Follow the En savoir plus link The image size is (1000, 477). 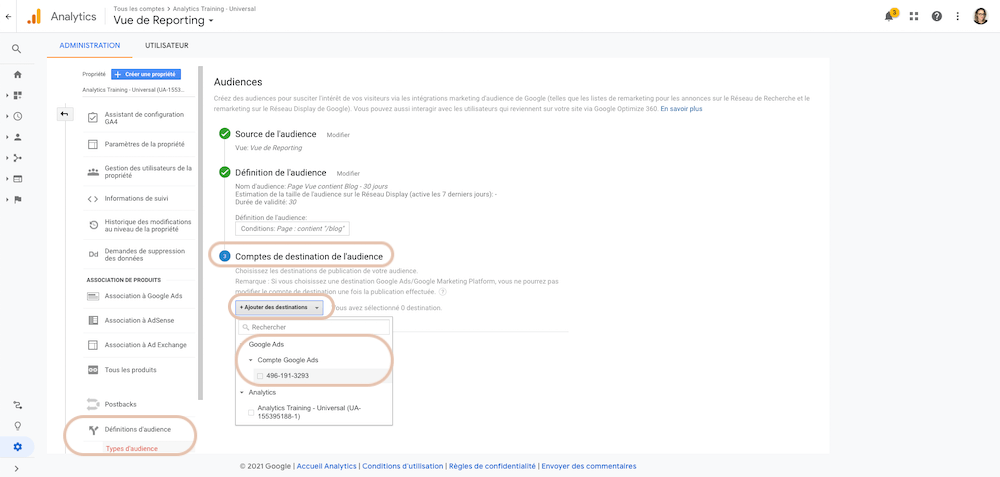(x=681, y=109)
